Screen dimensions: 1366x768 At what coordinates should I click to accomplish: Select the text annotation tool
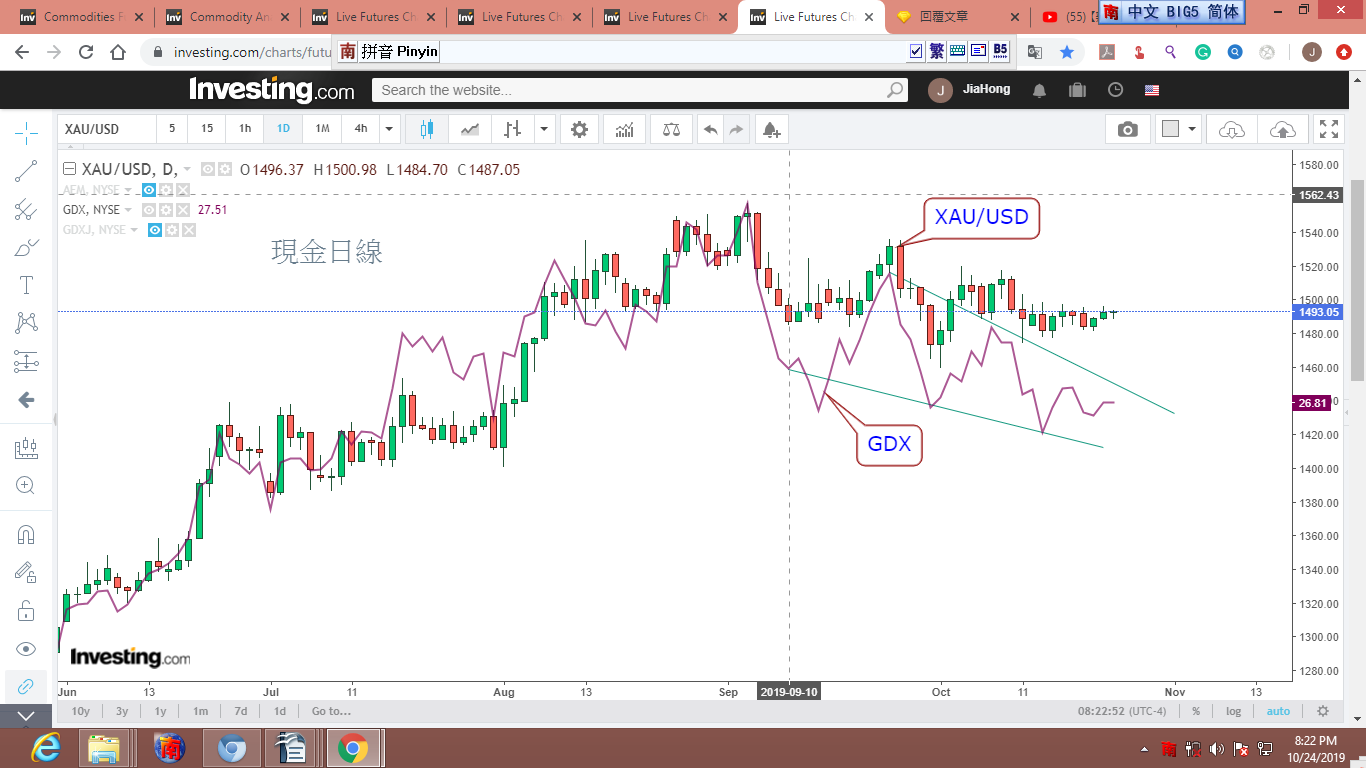point(26,285)
